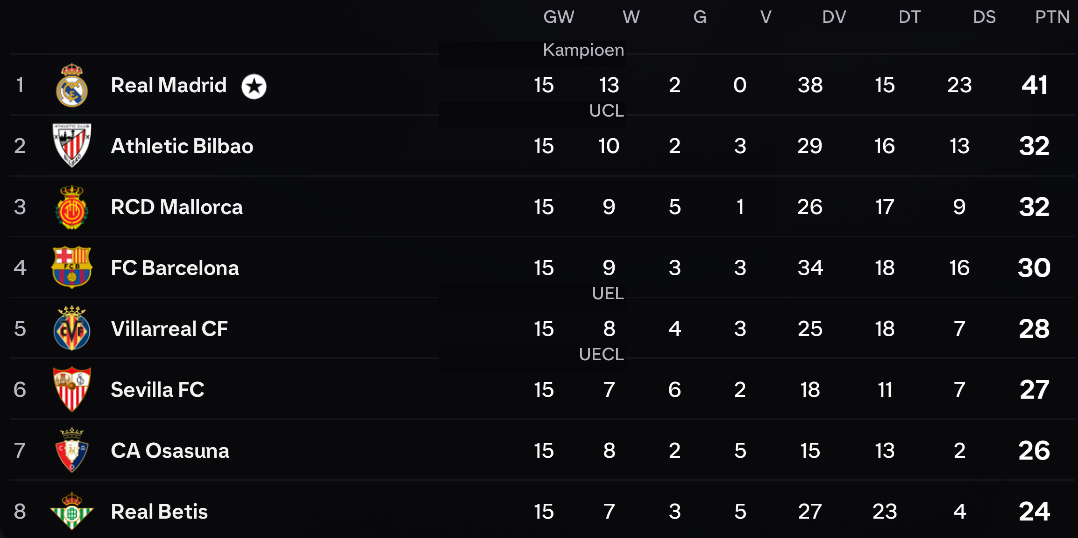Click the DS column header
Screen dimensions: 1078x538
pos(984,17)
